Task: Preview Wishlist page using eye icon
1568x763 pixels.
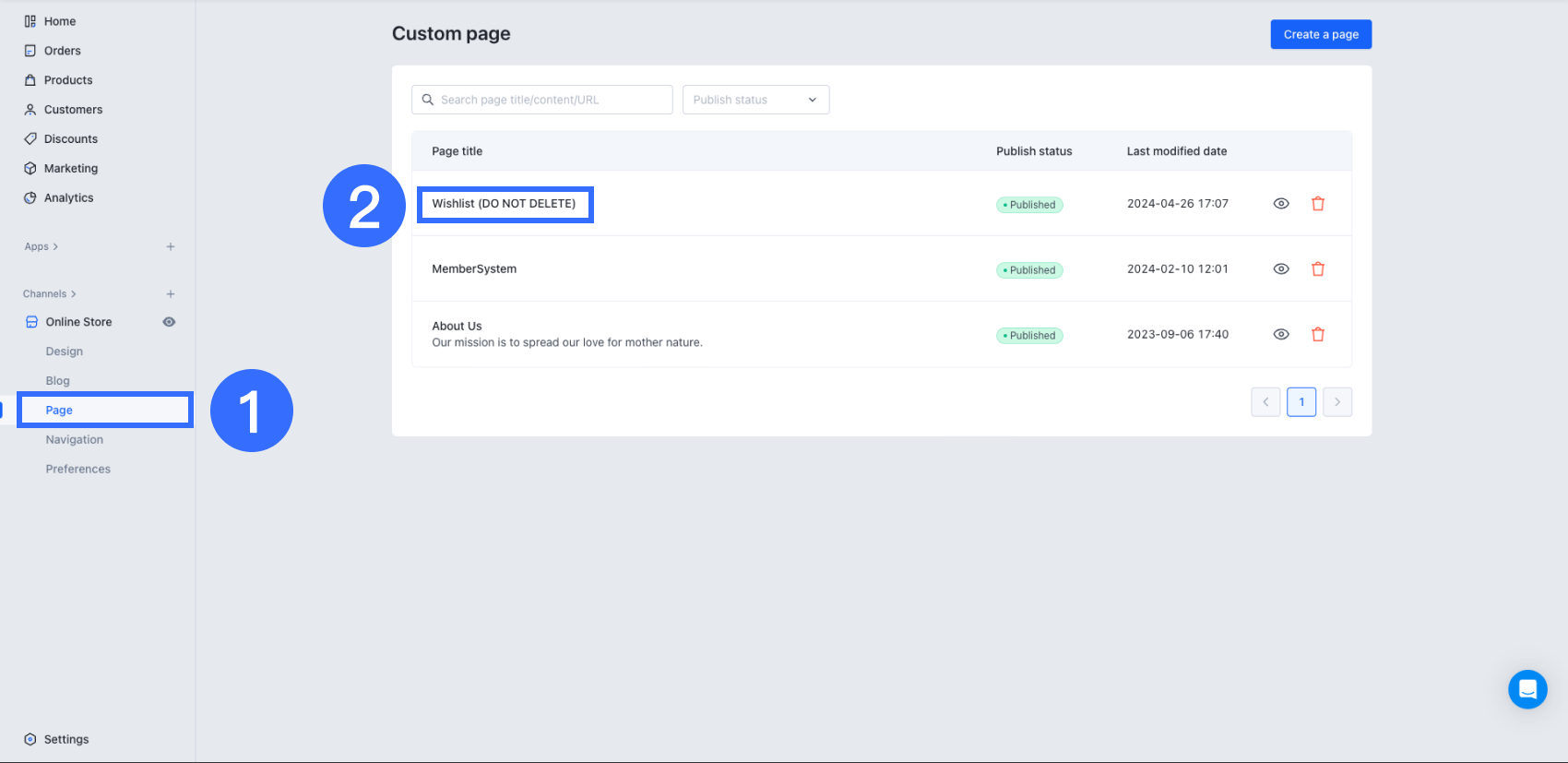Action: tap(1281, 204)
